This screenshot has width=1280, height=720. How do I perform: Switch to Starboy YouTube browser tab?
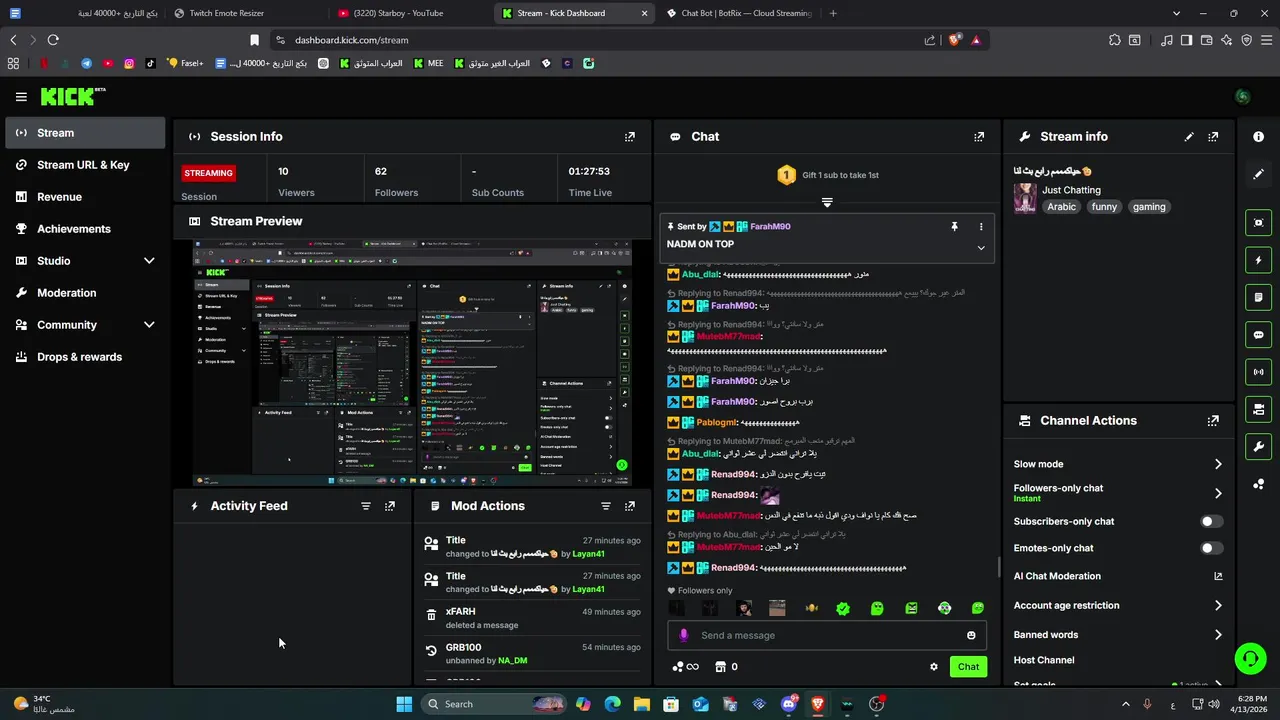408,13
